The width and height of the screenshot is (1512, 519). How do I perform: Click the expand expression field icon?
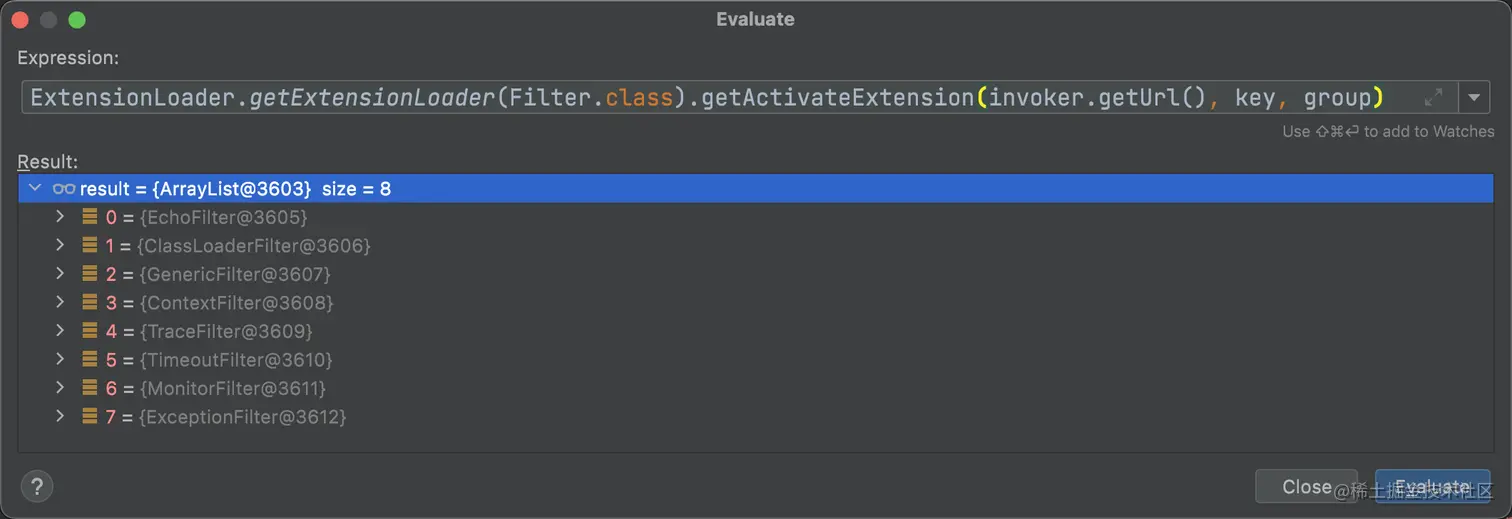(1433, 97)
